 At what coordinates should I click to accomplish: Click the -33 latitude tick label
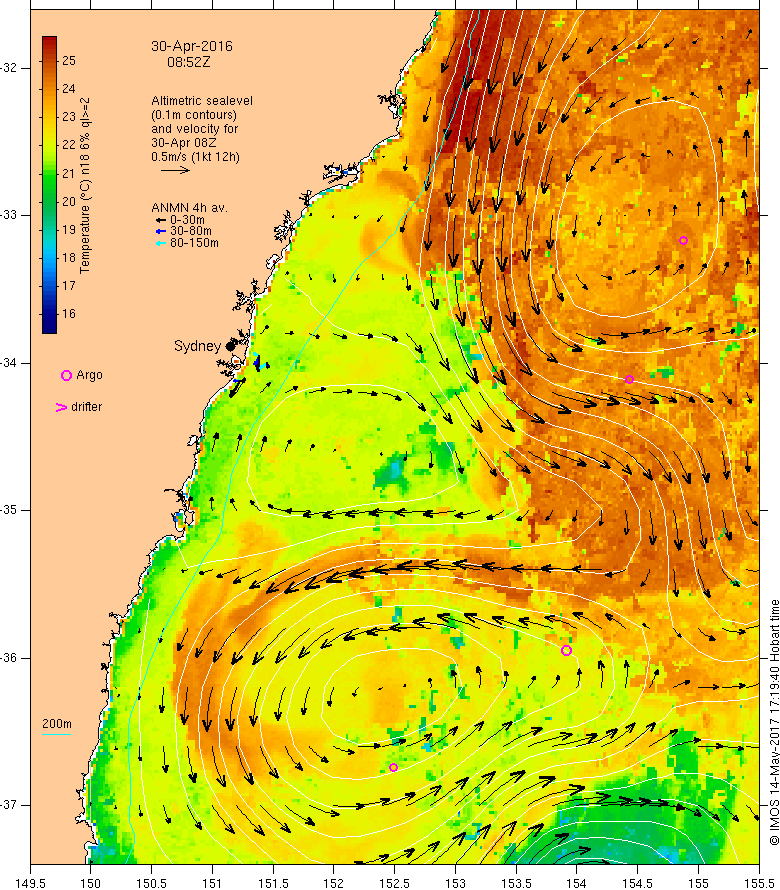[x=9, y=215]
